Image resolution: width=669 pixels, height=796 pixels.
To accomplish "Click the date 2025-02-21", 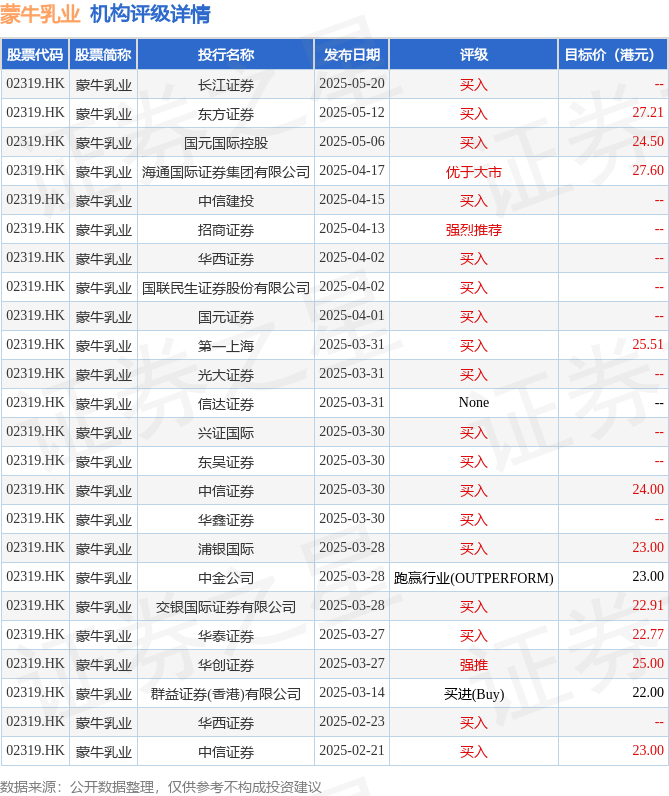I will [x=352, y=750].
